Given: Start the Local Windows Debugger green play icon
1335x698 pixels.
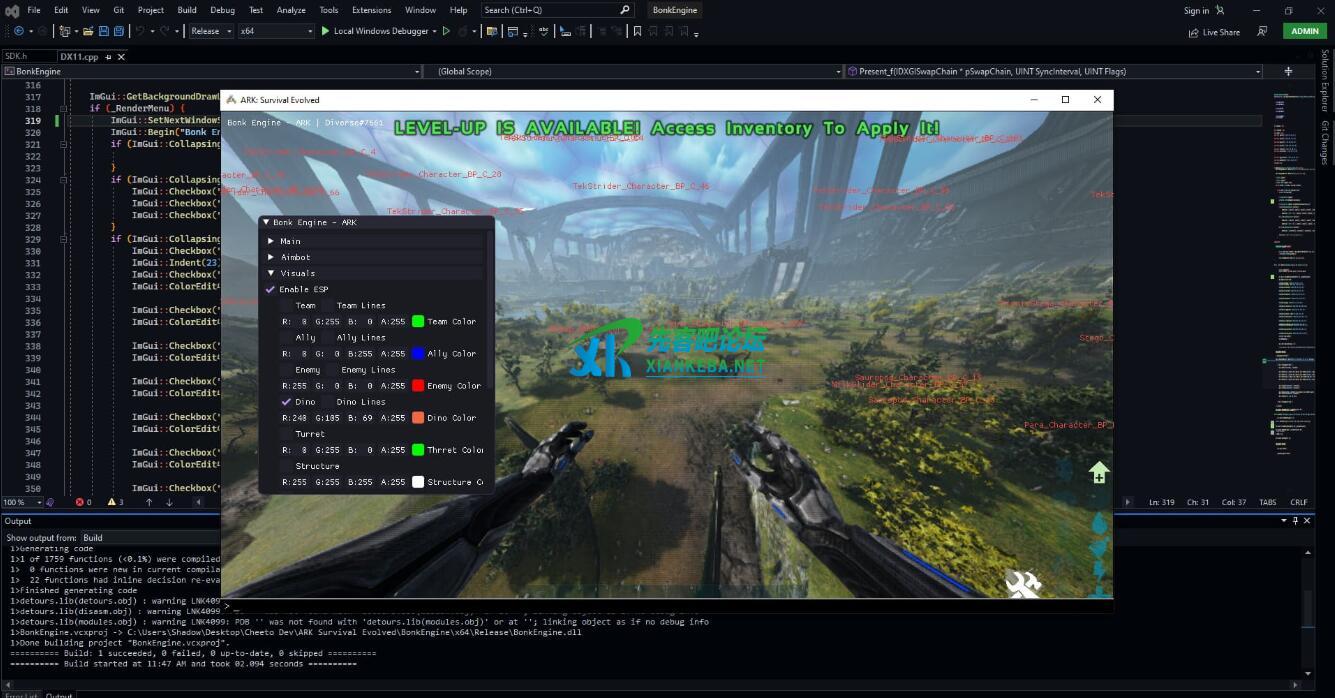Looking at the screenshot, I should pyautogui.click(x=325, y=31).
